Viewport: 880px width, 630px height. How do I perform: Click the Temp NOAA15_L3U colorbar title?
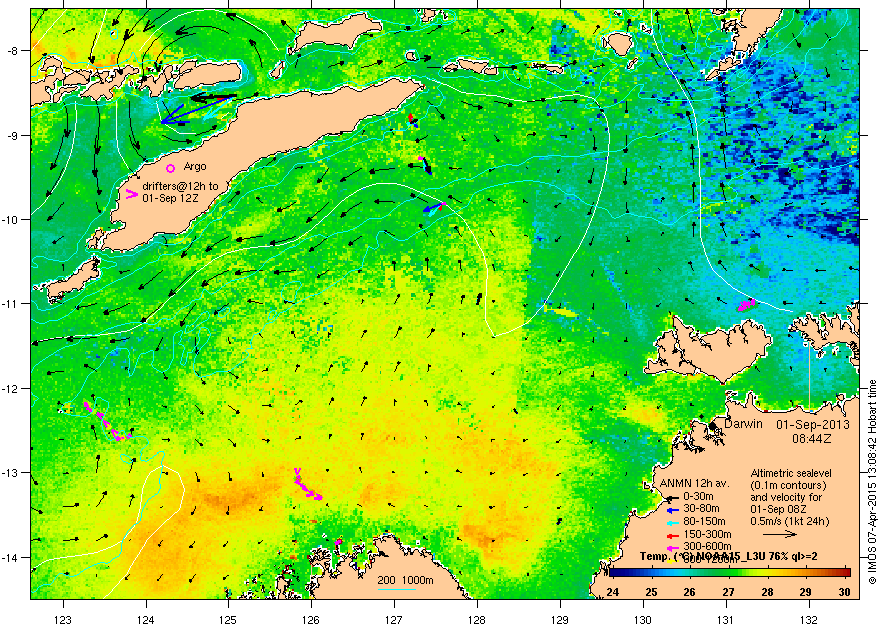(x=728, y=557)
